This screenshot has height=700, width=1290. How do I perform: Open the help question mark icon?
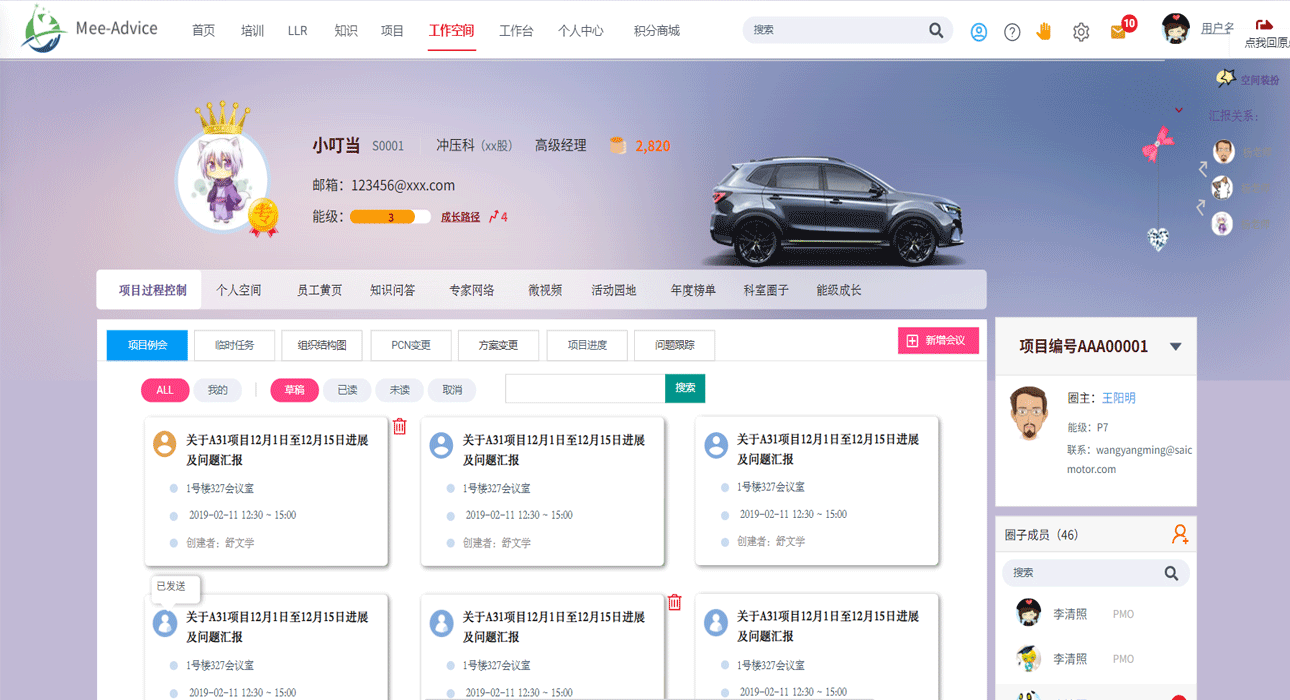[x=1012, y=31]
